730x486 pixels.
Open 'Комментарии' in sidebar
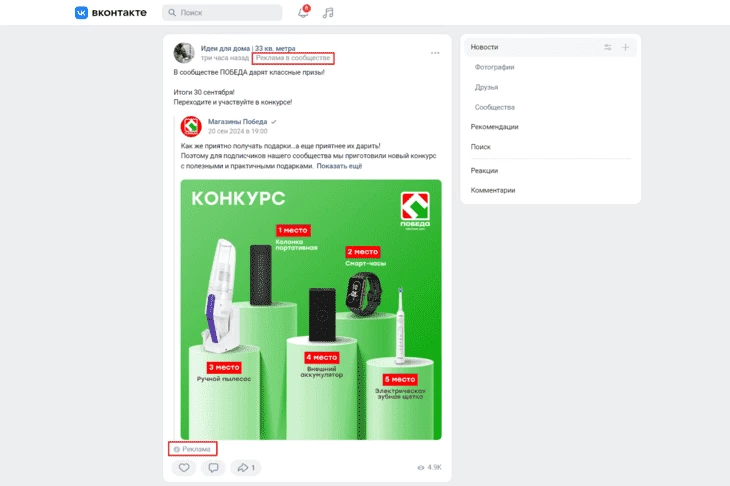[493, 190]
